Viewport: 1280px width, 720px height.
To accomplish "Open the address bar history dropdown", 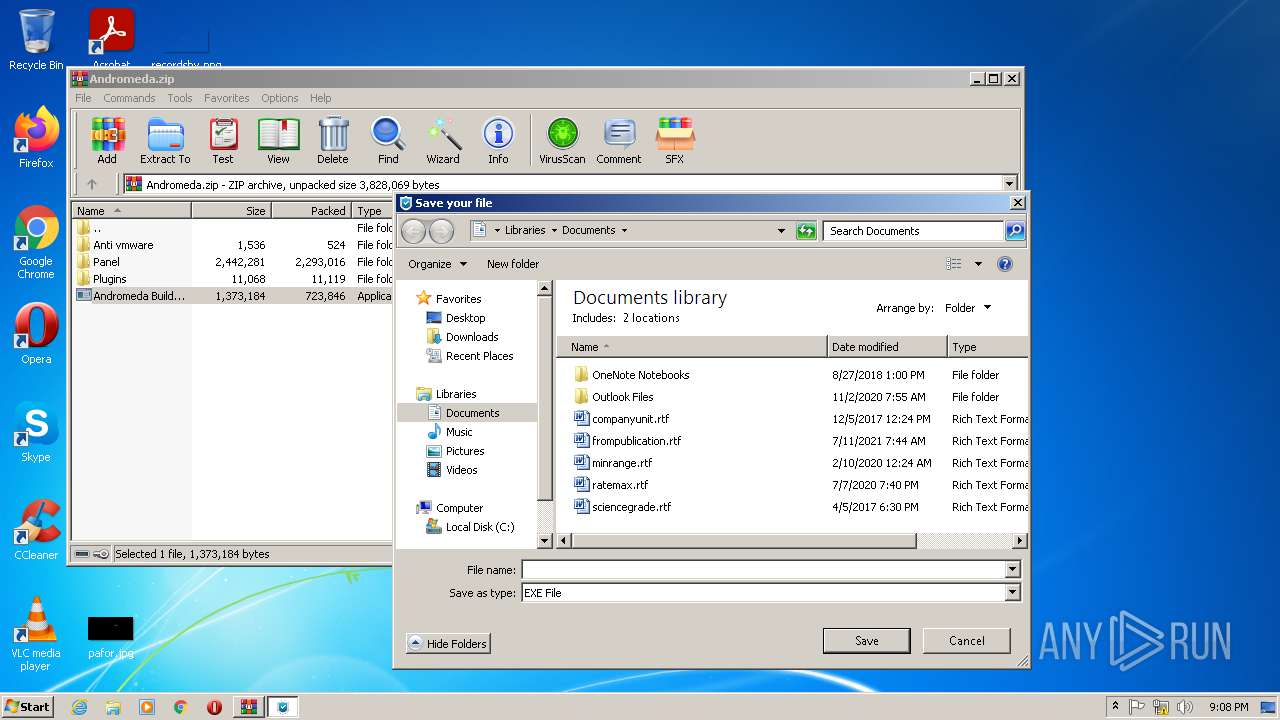I will coord(781,231).
